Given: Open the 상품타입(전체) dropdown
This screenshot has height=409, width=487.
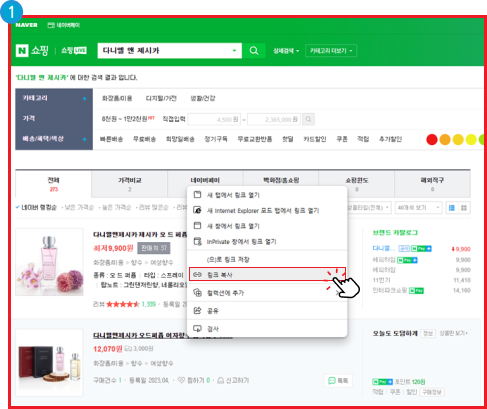Looking at the screenshot, I should (368, 208).
